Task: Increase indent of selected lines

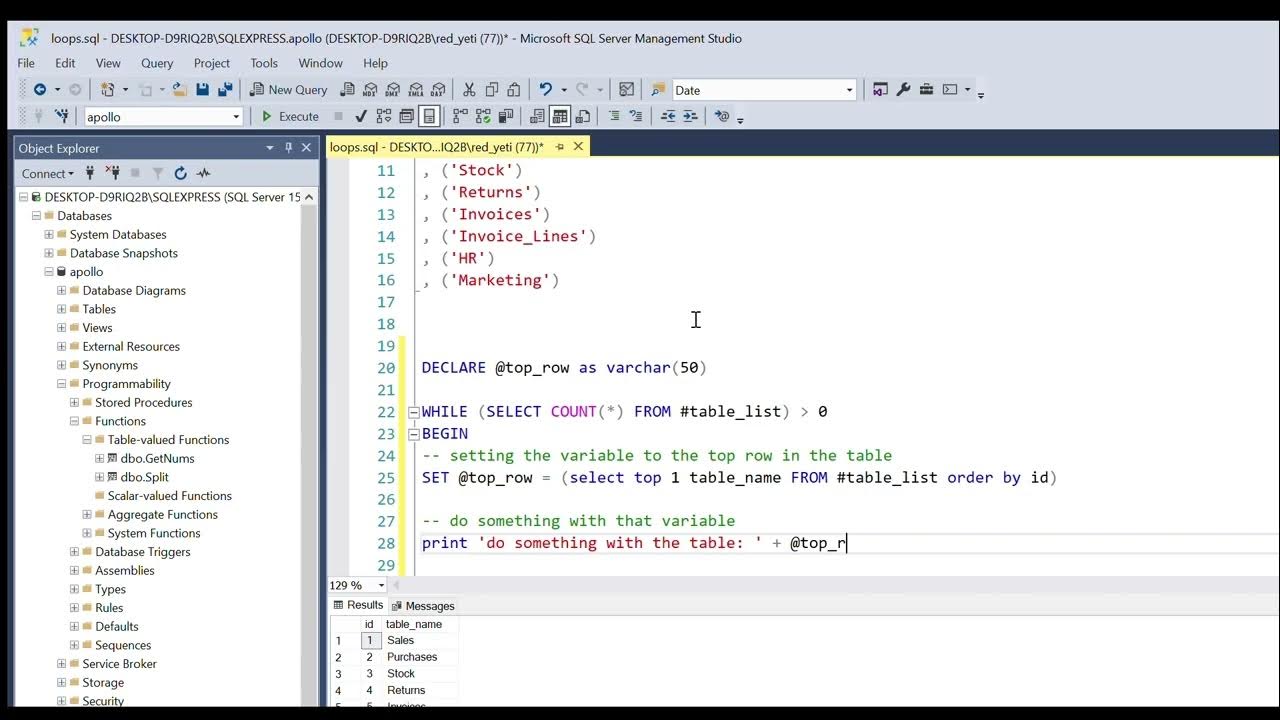Action: coord(690,116)
